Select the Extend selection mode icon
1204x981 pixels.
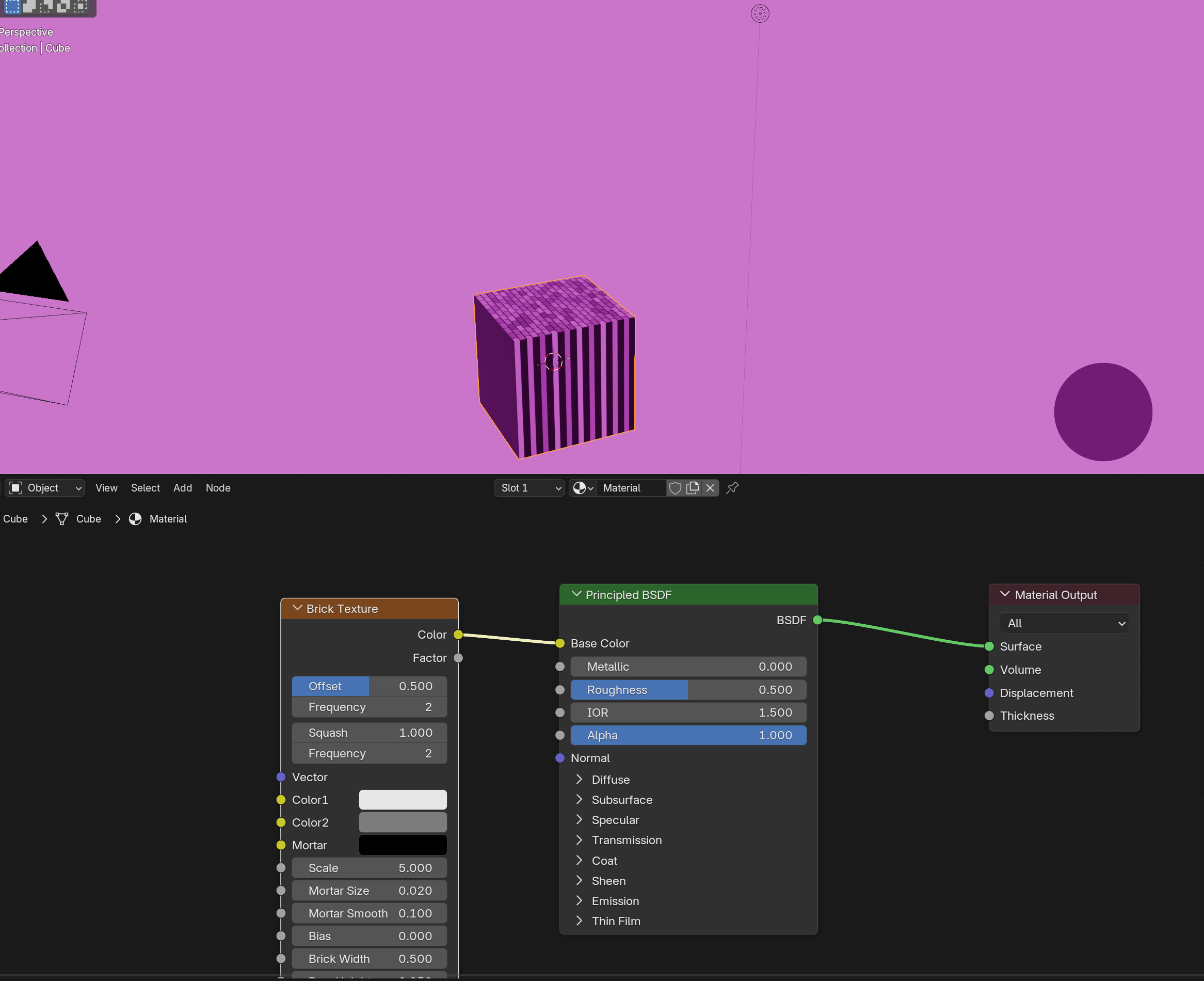click(29, 6)
